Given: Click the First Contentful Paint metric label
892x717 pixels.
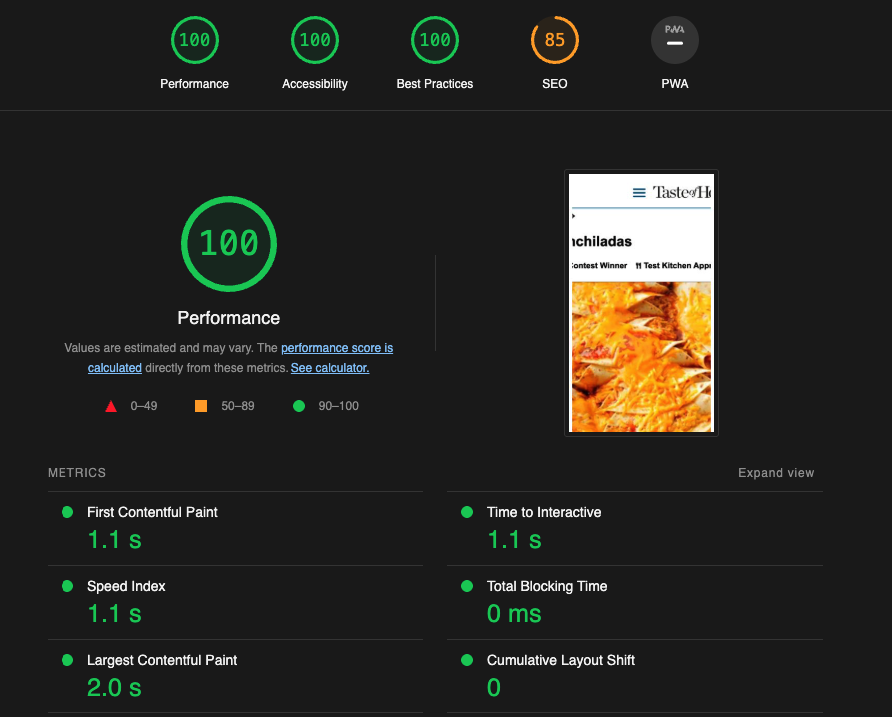Looking at the screenshot, I should point(152,512).
